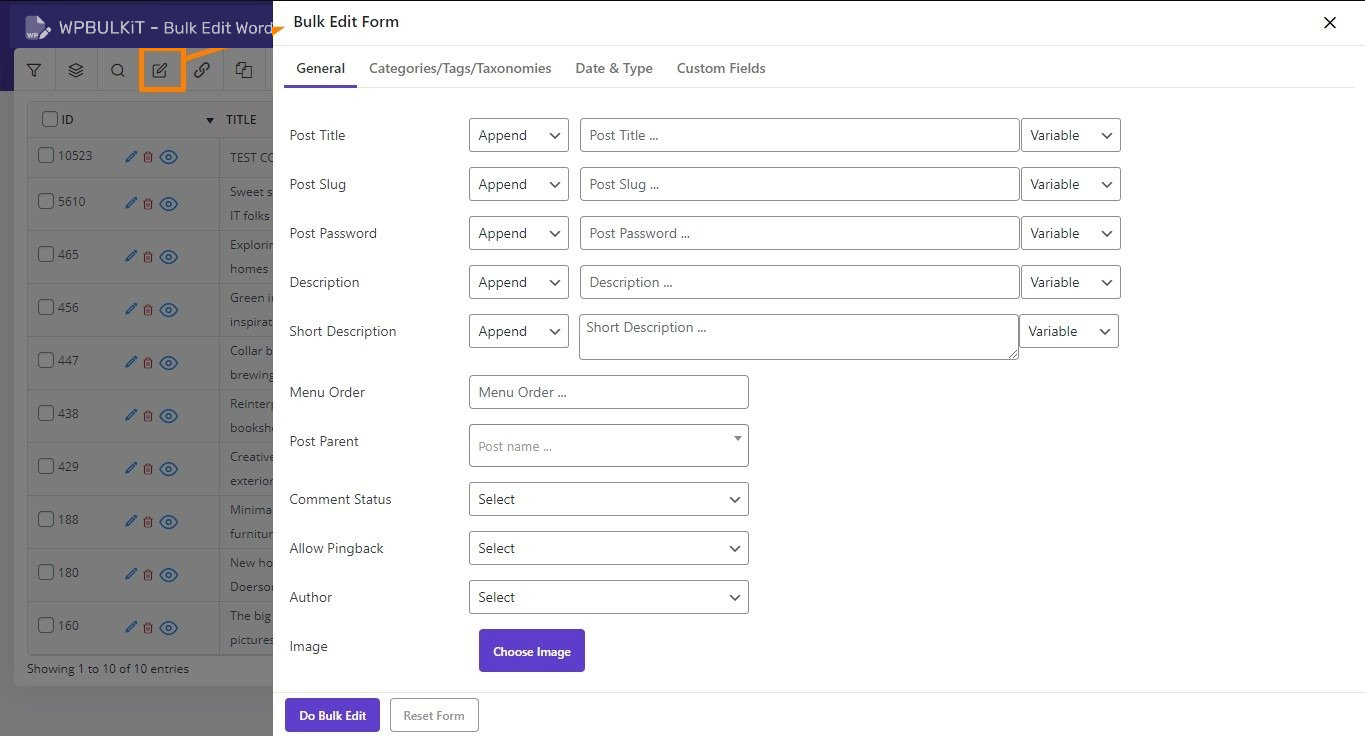The image size is (1365, 736).
Task: View post 465 using eye icon
Action: point(169,257)
